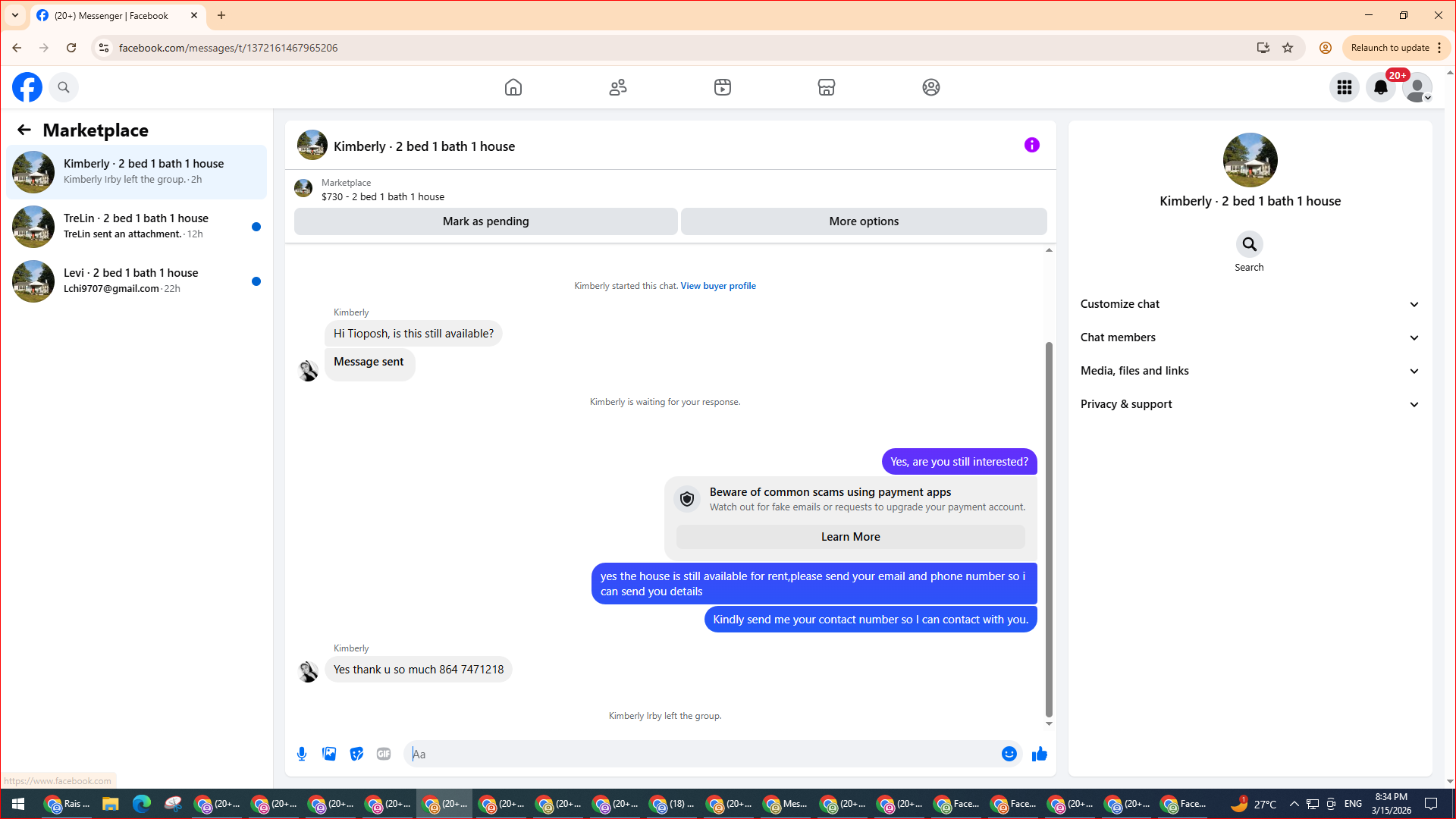Open a new browser tab
This screenshot has height=819, width=1456.
[221, 15]
